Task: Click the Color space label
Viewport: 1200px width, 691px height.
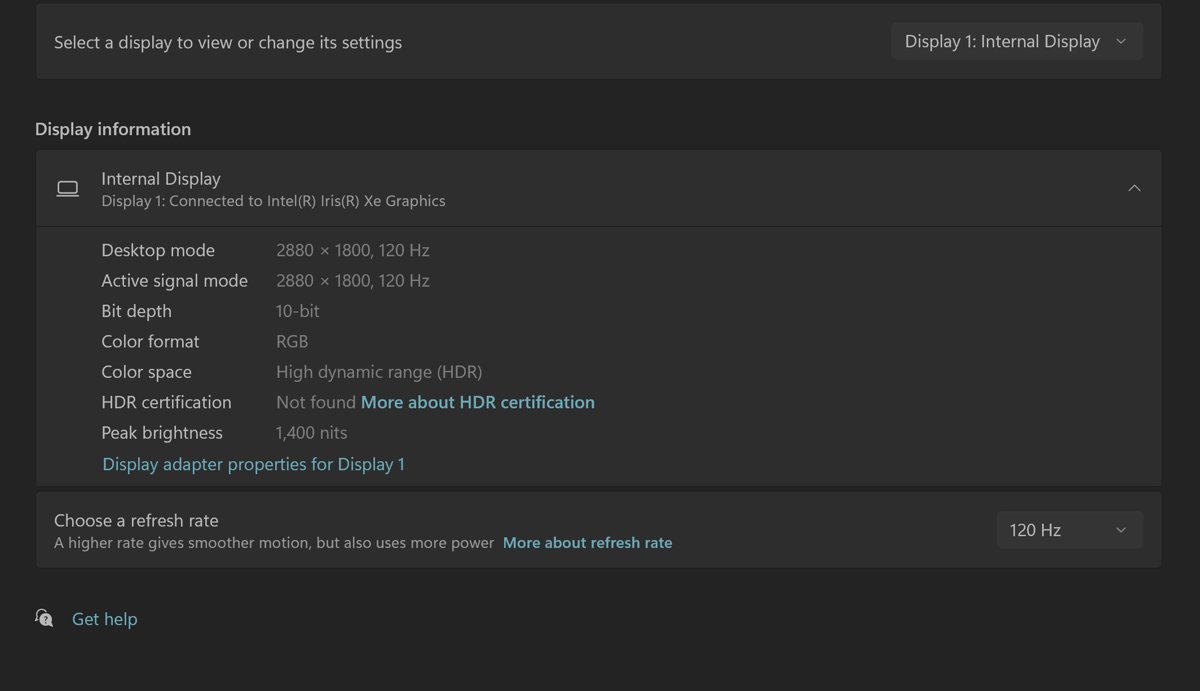Action: coord(146,372)
